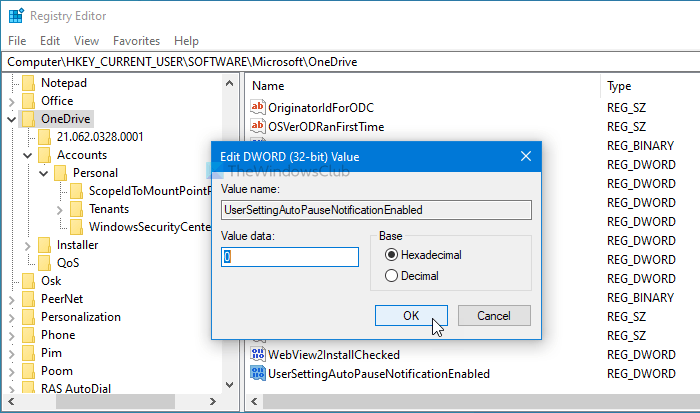Click the Value data input field
The width and height of the screenshot is (700, 413).
click(x=290, y=257)
